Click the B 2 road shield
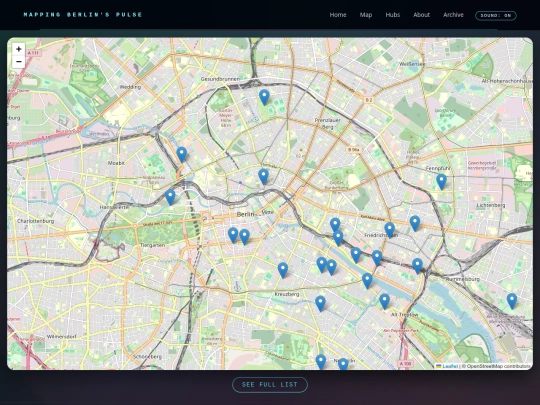 (369, 100)
